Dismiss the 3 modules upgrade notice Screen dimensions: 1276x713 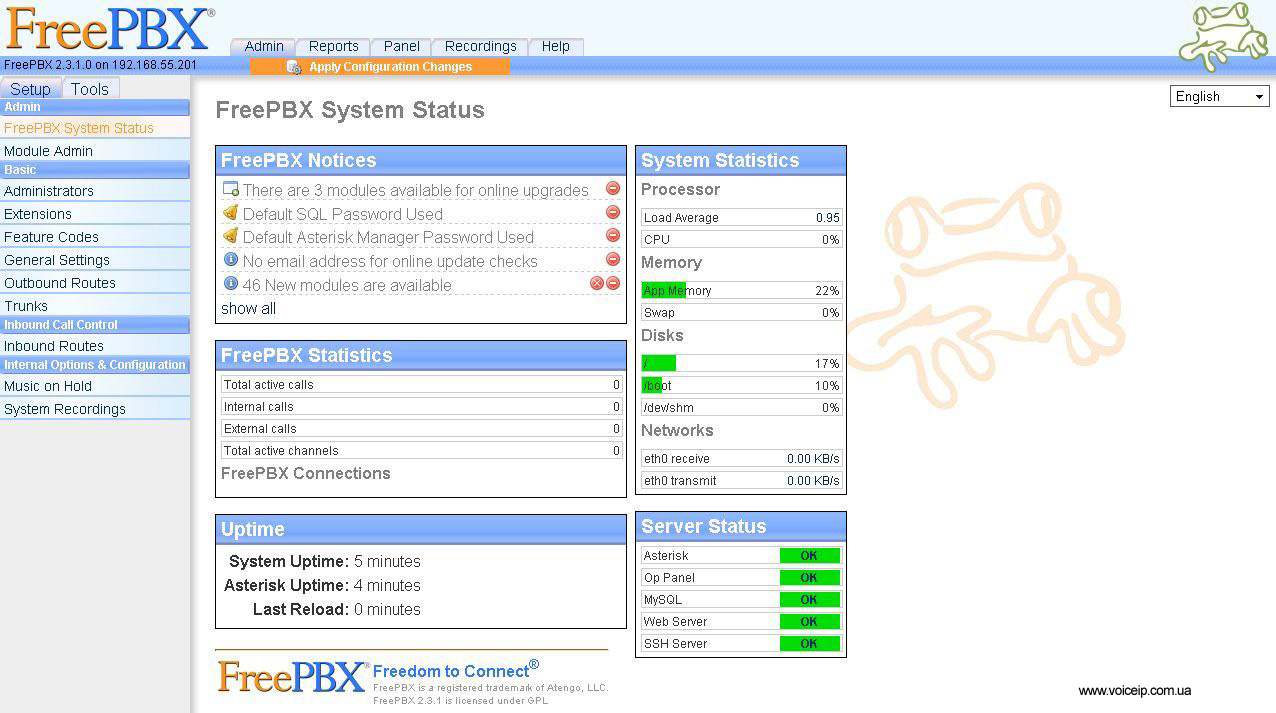click(x=613, y=188)
